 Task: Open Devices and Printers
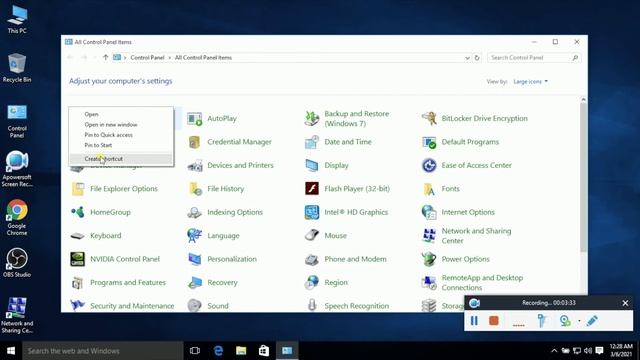point(230,165)
